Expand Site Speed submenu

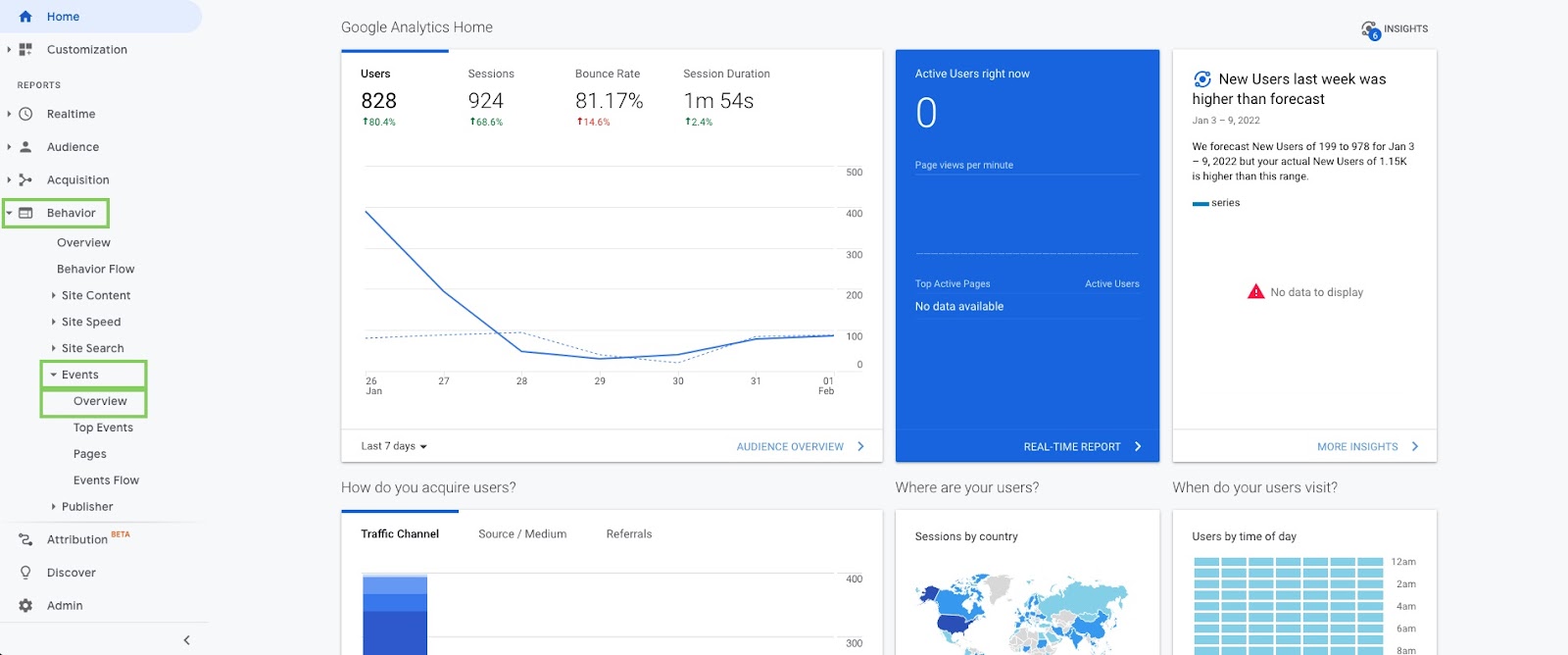53,322
